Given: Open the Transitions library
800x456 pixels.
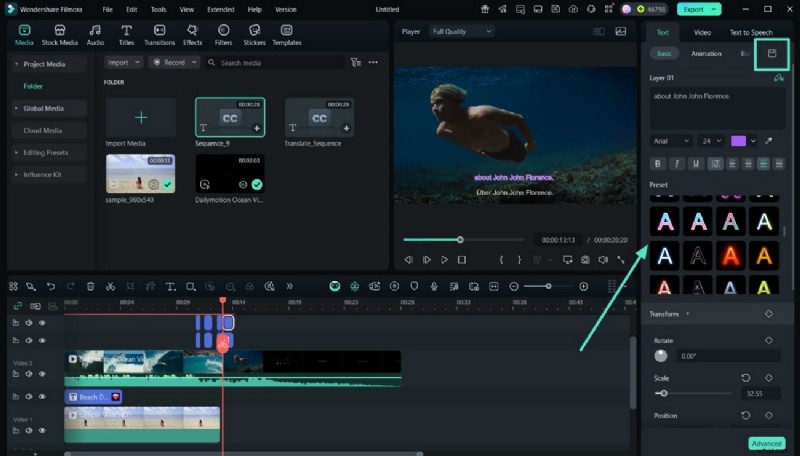Looking at the screenshot, I should 159,34.
